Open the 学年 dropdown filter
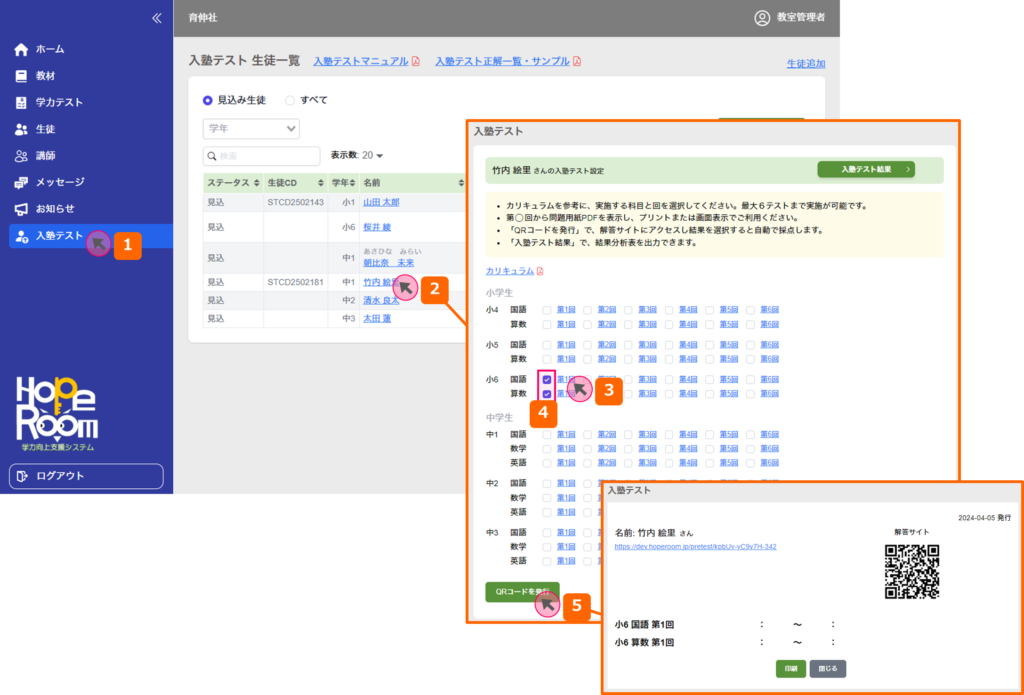Viewport: 1024px width, 695px height. click(251, 128)
